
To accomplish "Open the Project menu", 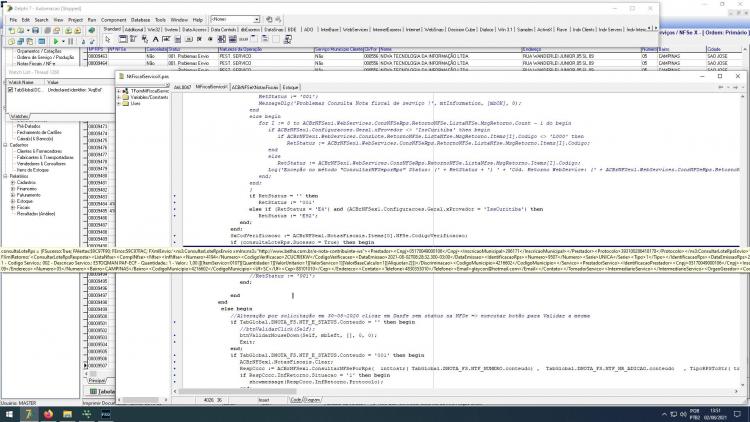I will [x=75, y=20].
